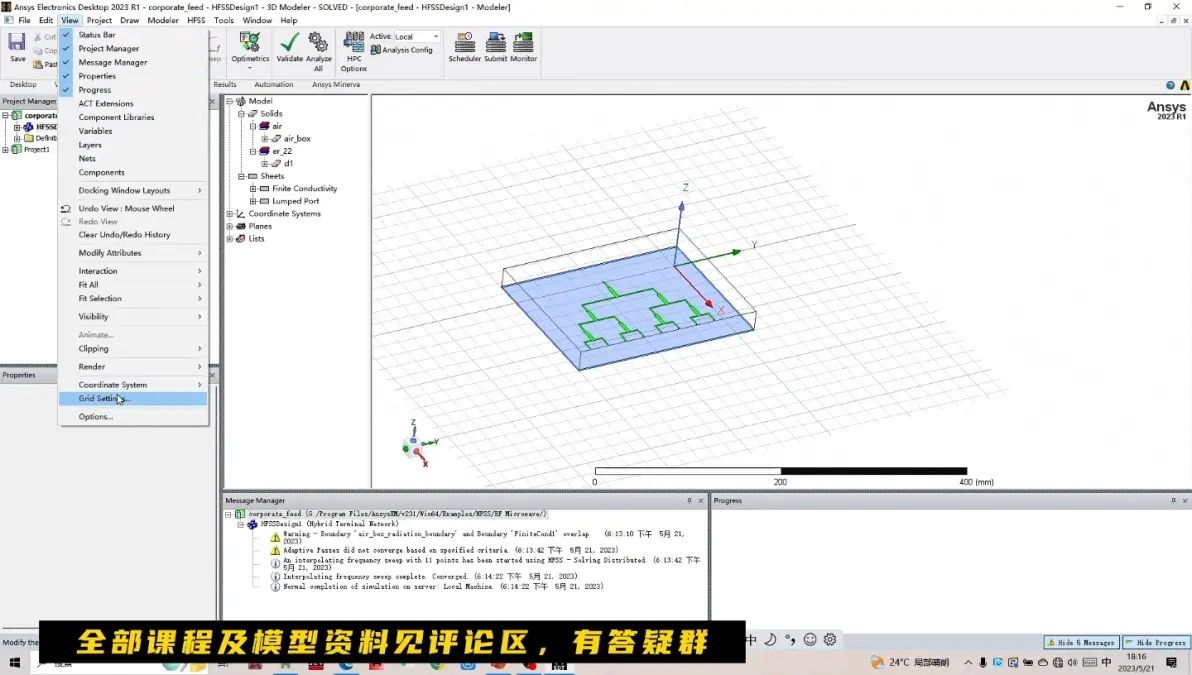Open the Project menu
The image size is (1192, 675).
coord(99,21)
